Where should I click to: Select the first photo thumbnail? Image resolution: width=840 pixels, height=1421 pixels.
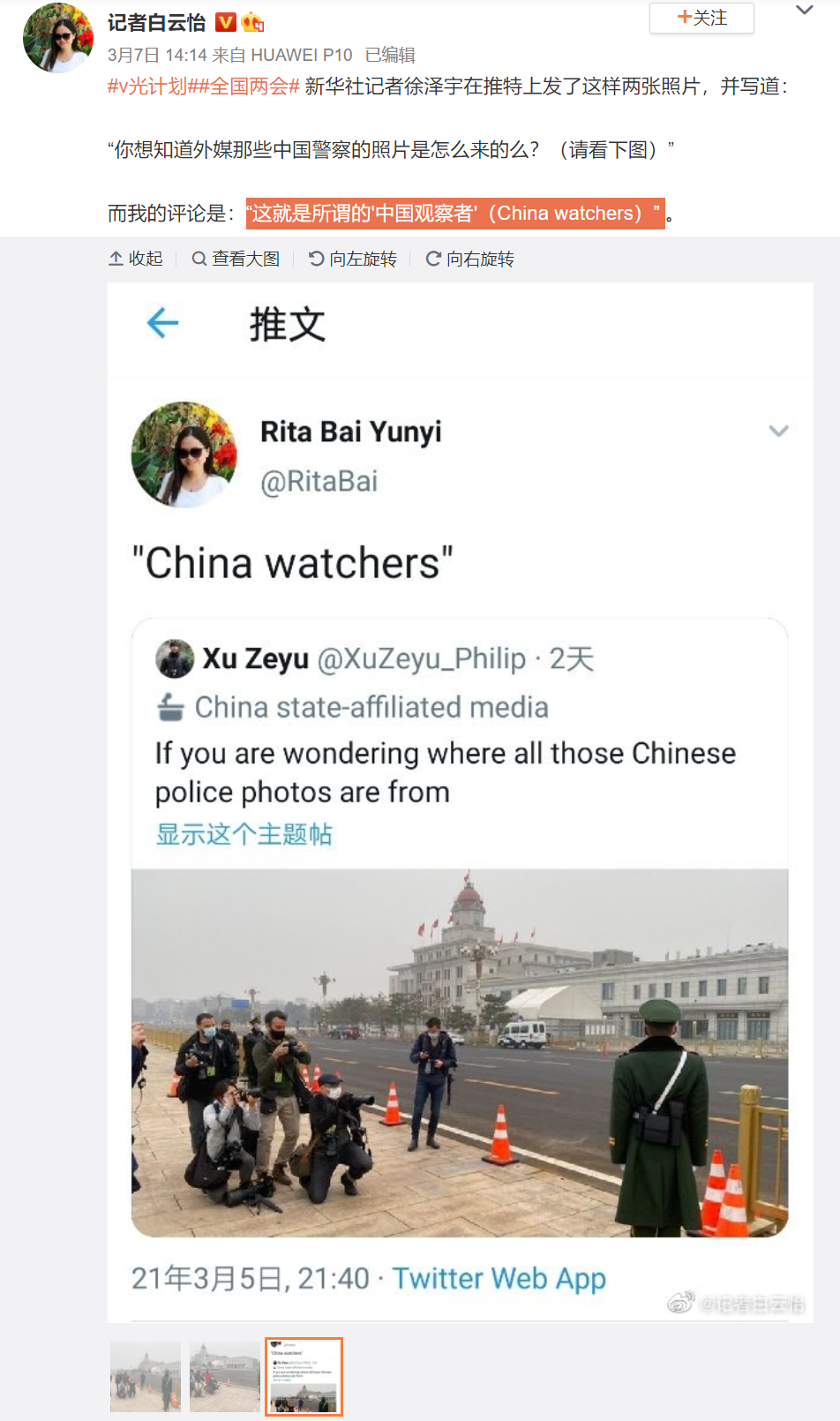tap(146, 1377)
